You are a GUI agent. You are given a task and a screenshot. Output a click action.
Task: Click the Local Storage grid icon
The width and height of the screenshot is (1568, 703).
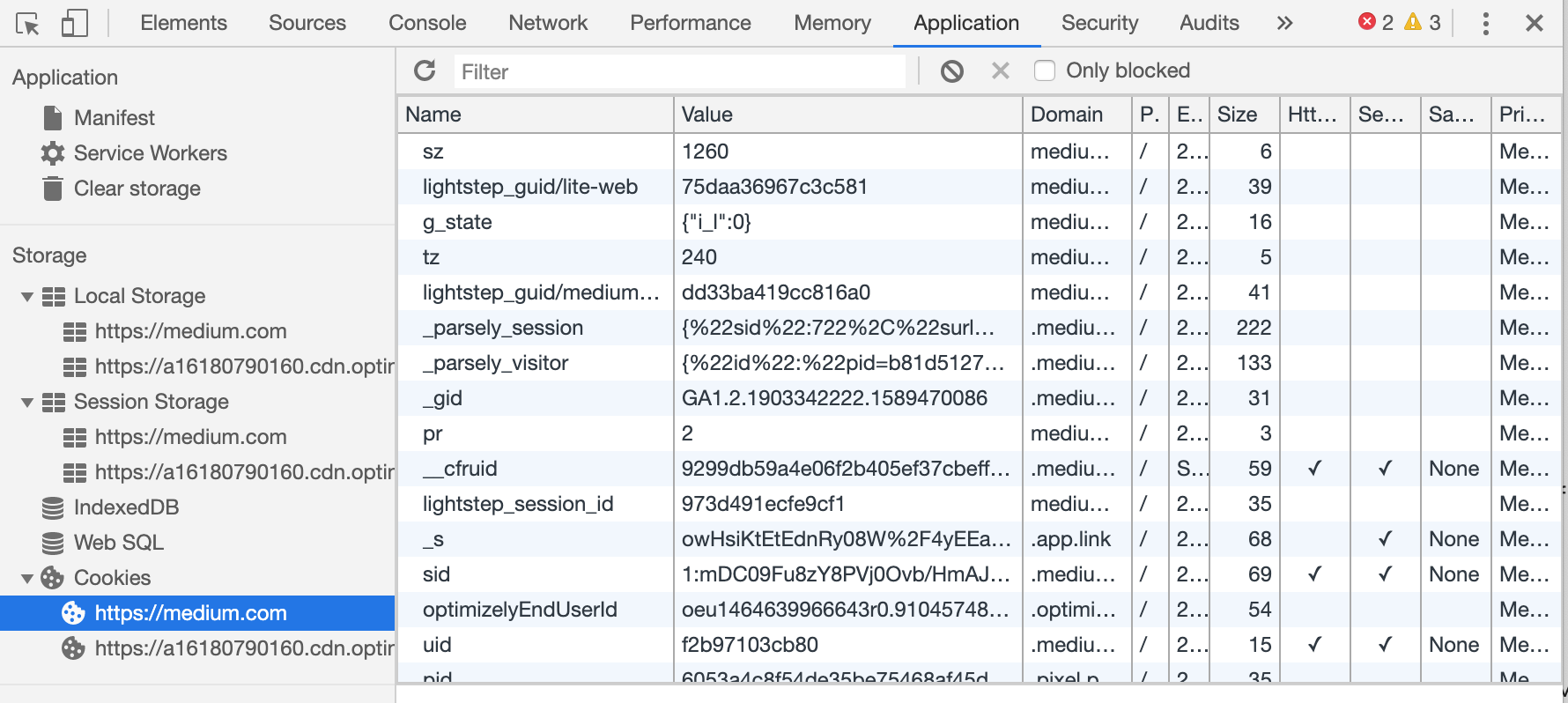[54, 297]
